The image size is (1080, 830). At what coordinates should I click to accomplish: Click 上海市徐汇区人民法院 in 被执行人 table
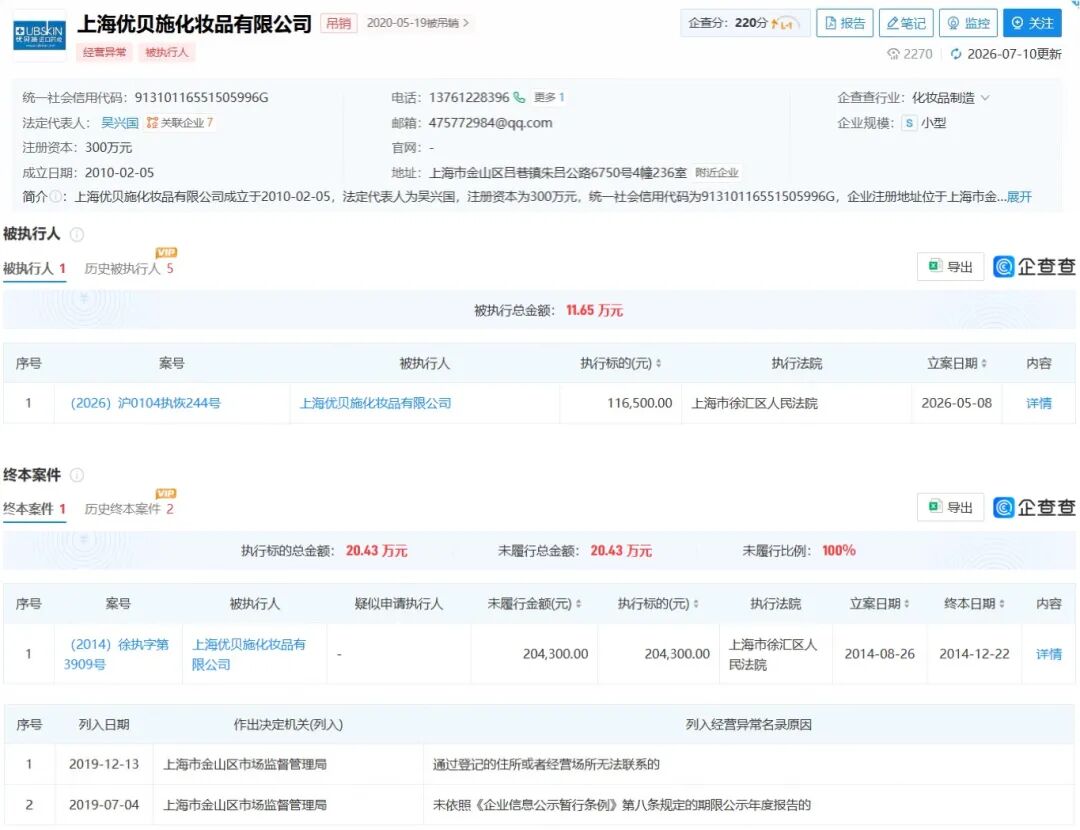coord(754,403)
